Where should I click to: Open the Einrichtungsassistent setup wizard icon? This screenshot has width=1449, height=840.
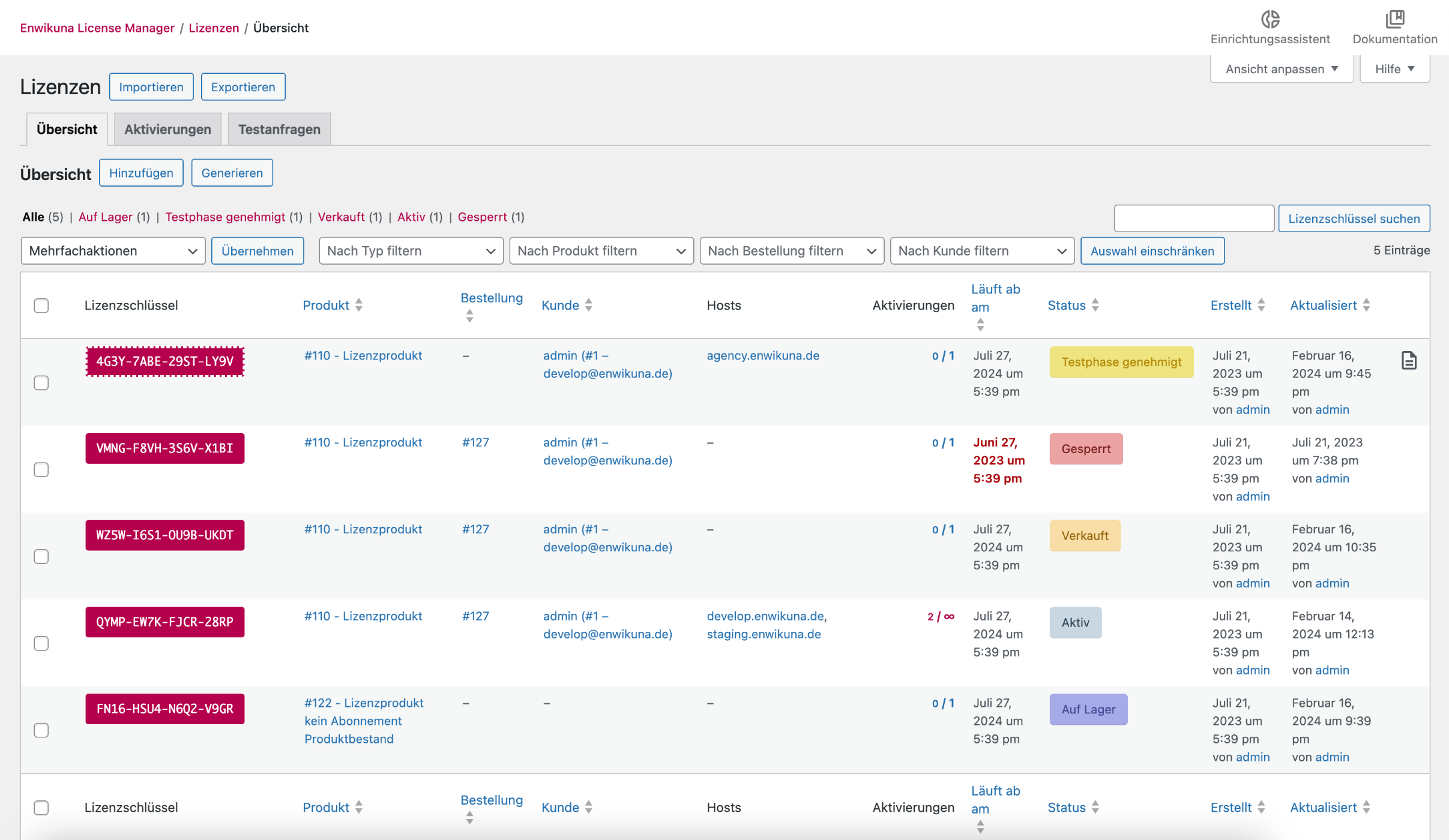pos(1270,19)
